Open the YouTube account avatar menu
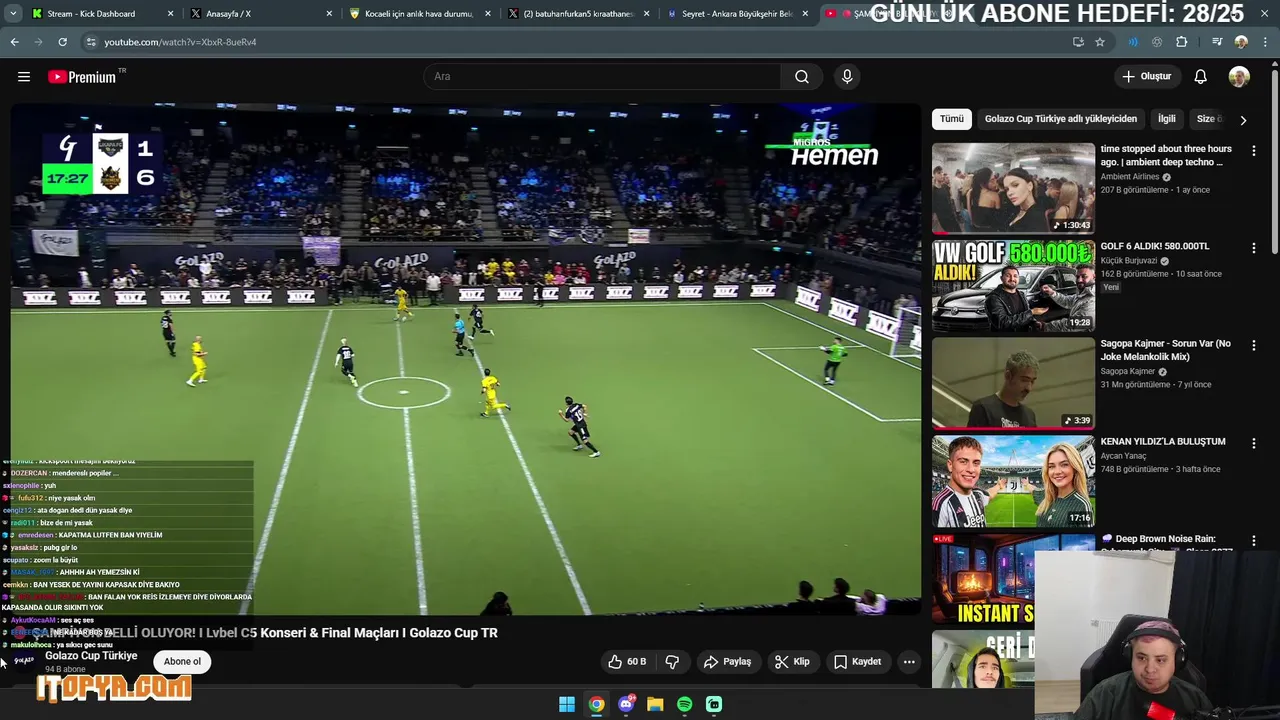This screenshot has height=720, width=1280. coord(1239,77)
